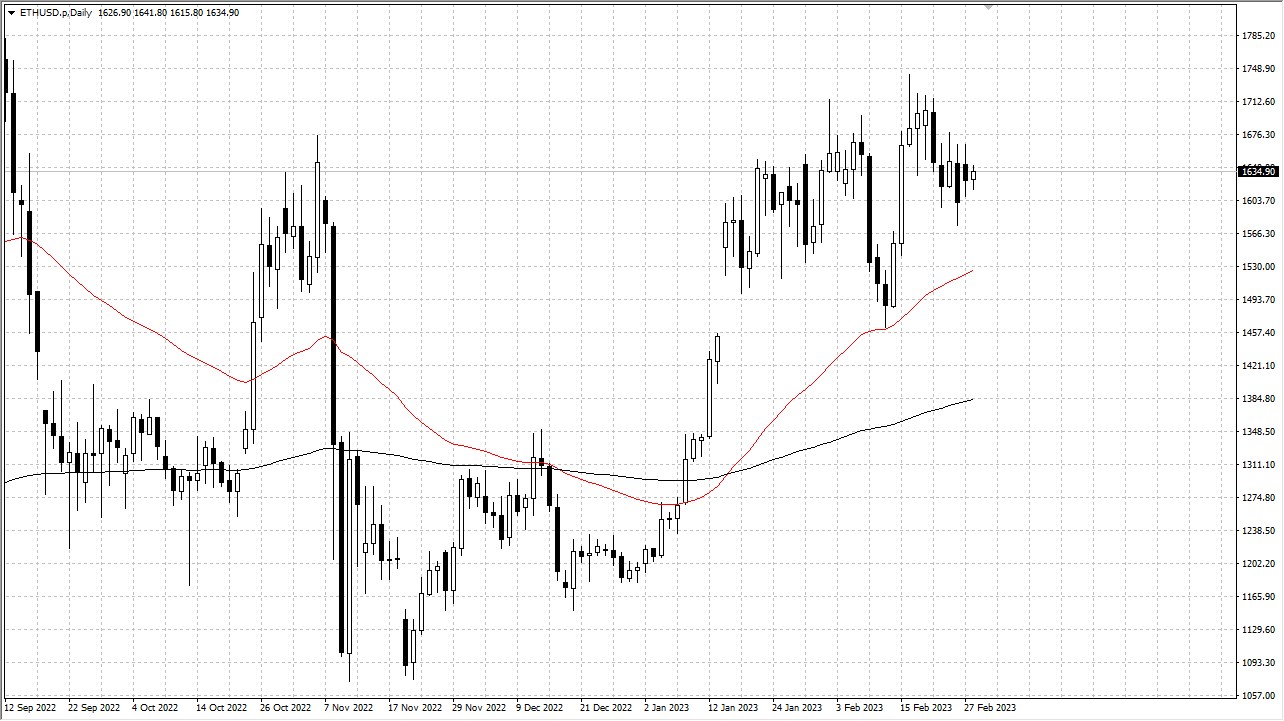This screenshot has width=1284, height=721.
Task: Click the 15 Feb 2023 date label
Action: (x=925, y=708)
